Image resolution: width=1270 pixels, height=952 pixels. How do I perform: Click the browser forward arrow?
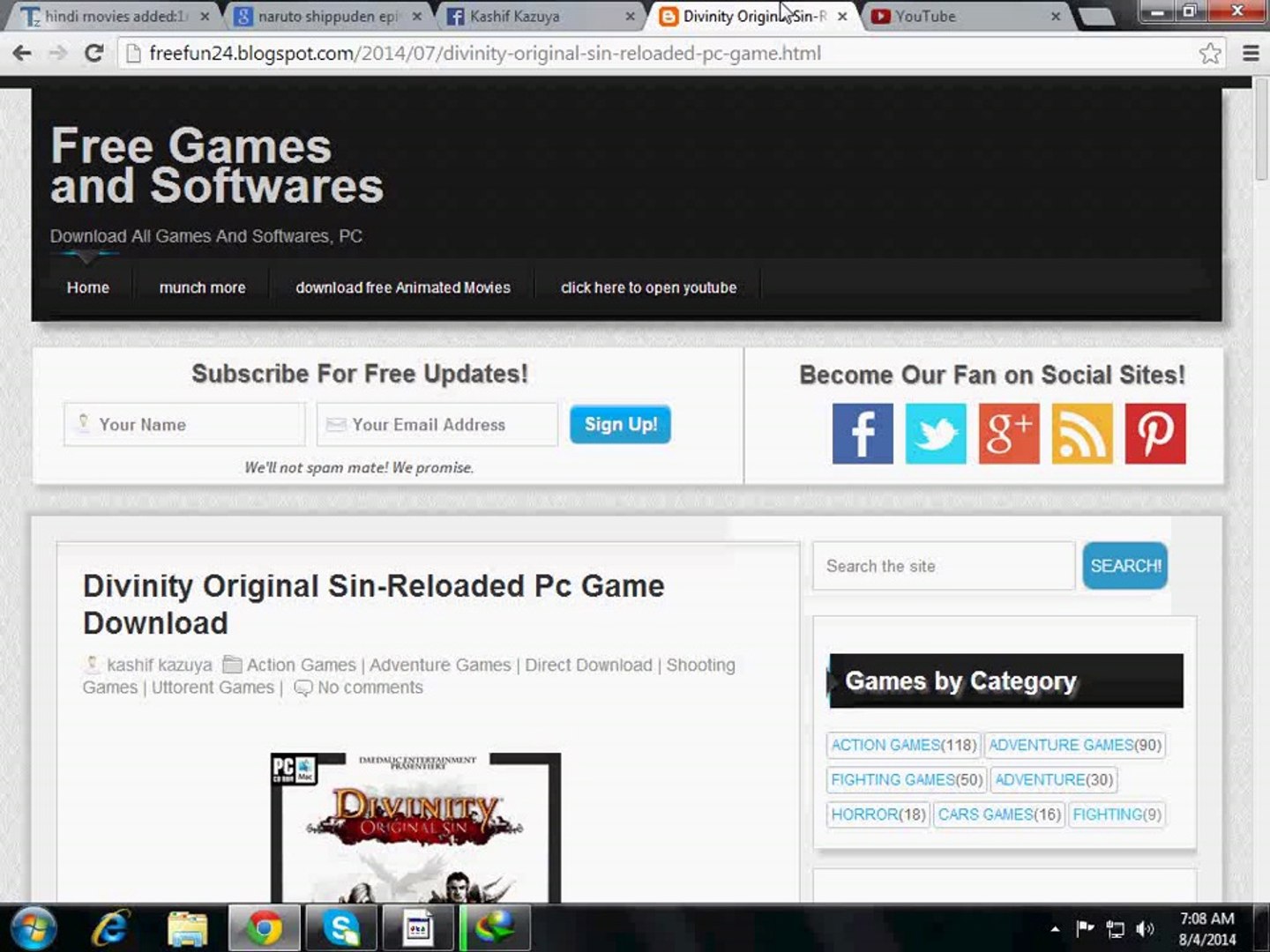(58, 54)
